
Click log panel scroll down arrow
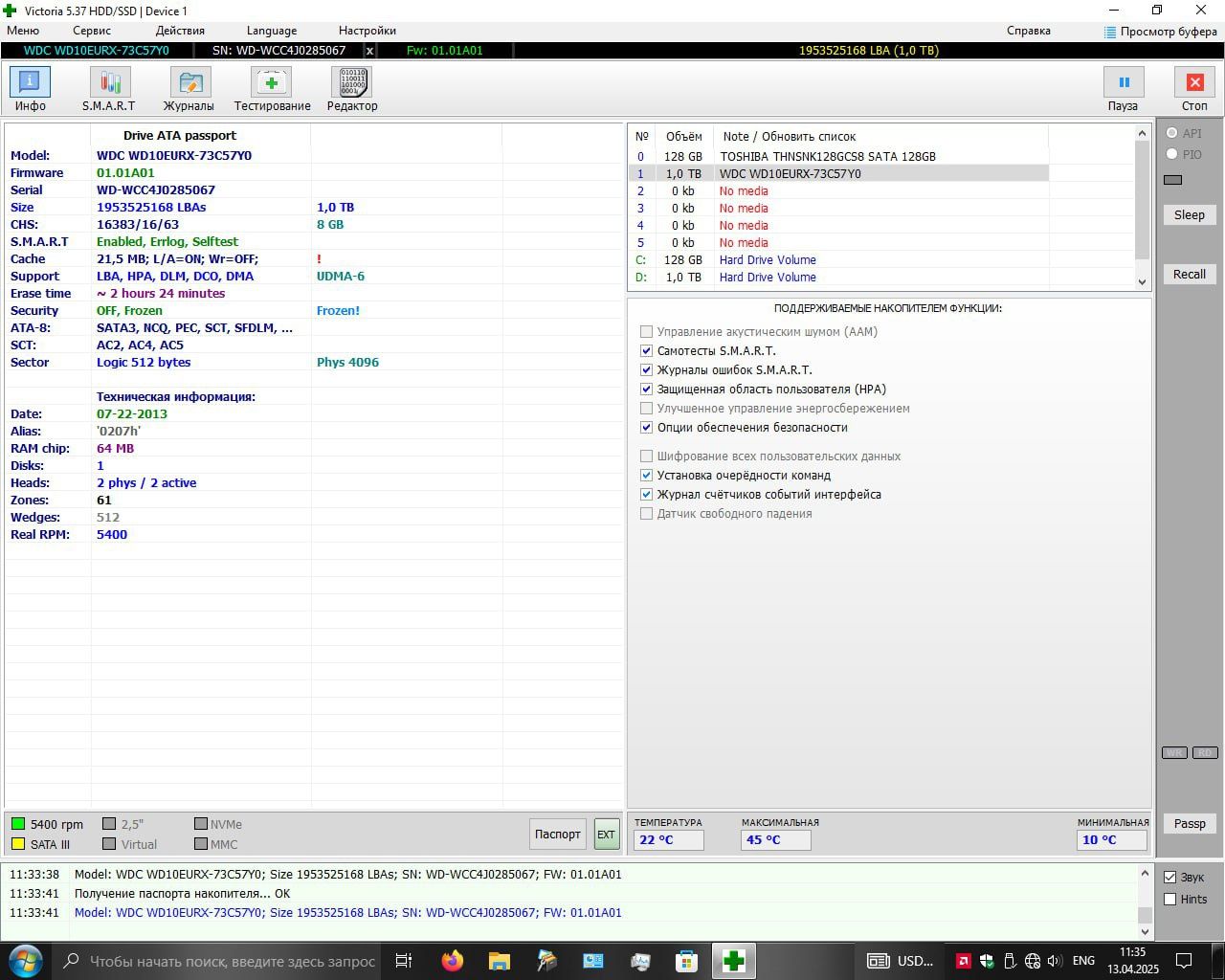(1145, 931)
